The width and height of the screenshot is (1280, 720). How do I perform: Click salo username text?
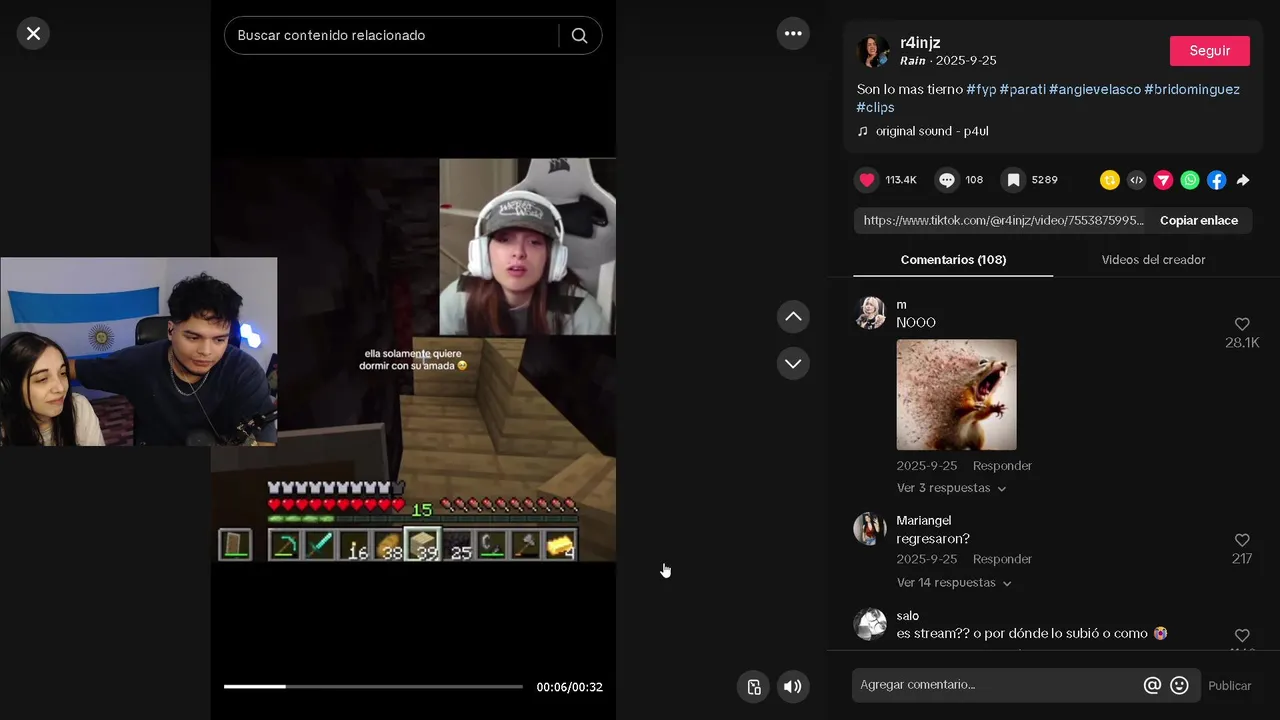click(x=908, y=616)
